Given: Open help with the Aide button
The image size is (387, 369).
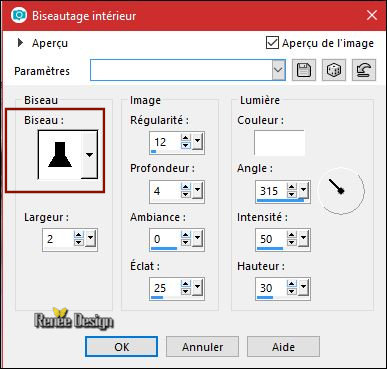Looking at the screenshot, I should point(283,347).
